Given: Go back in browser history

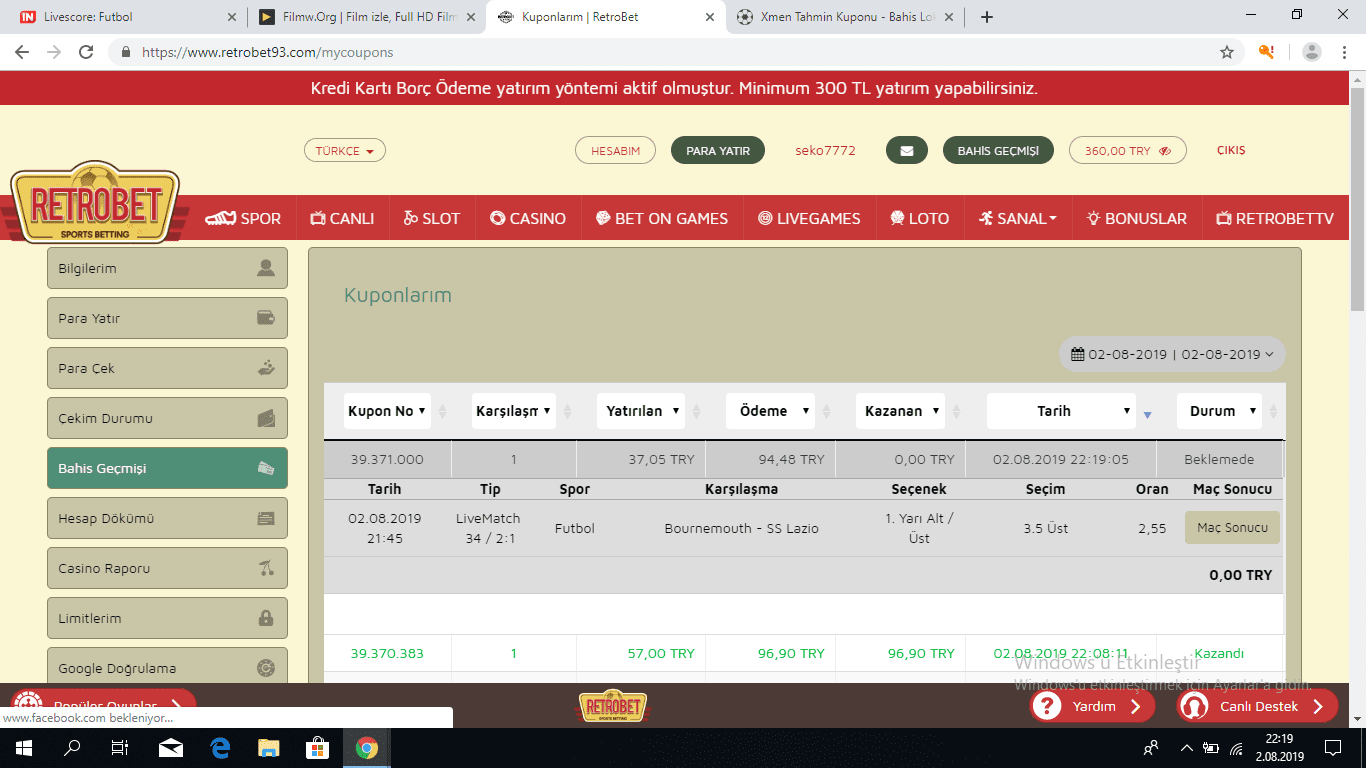Looking at the screenshot, I should pos(23,52).
